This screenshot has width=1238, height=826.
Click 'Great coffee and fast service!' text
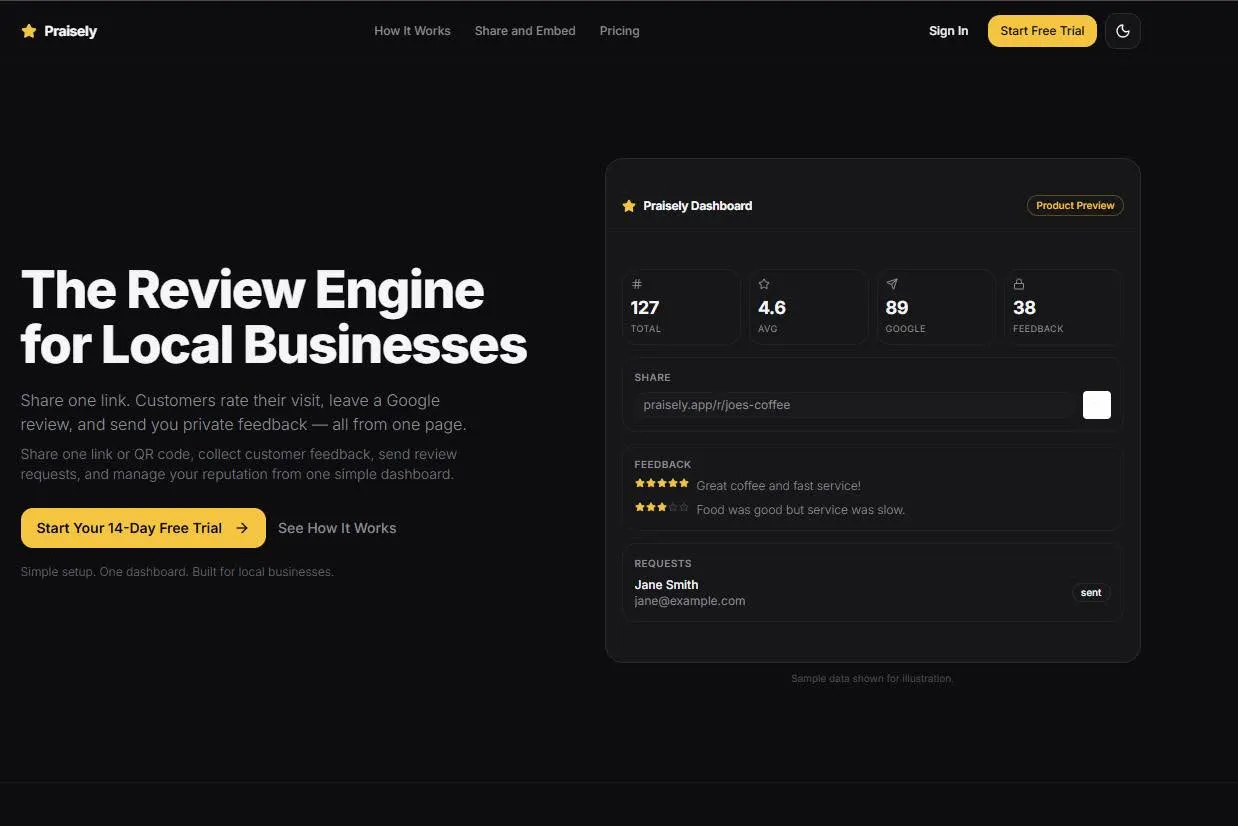tap(778, 486)
